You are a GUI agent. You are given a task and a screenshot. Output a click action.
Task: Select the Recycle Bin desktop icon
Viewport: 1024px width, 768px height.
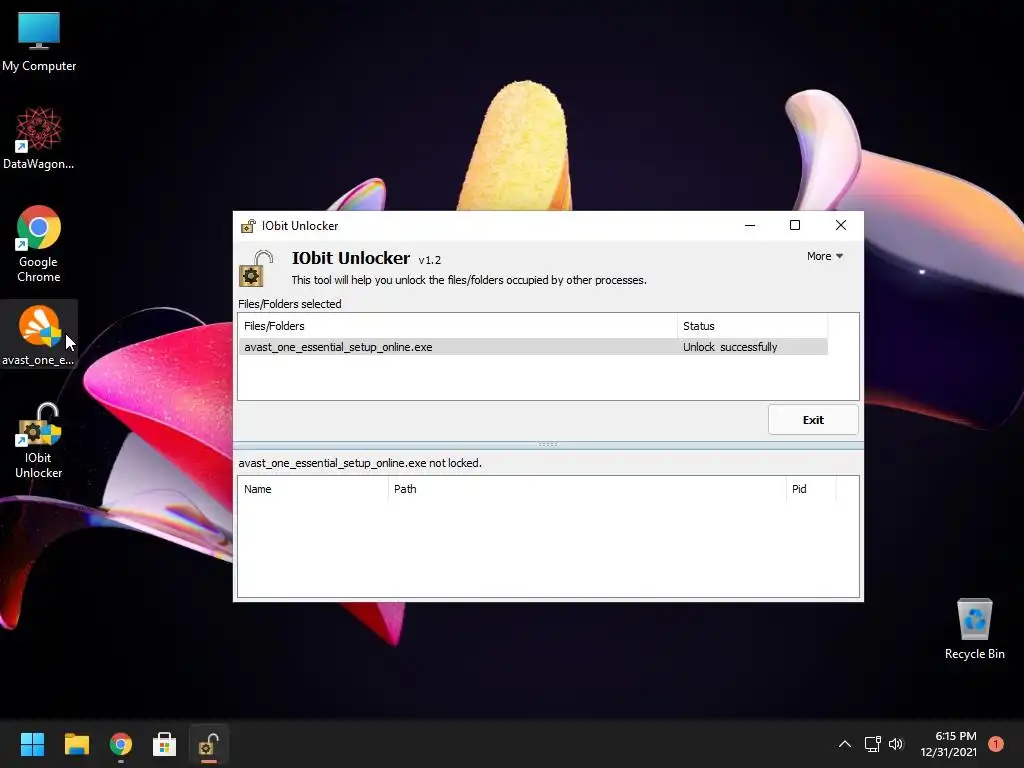(x=974, y=629)
